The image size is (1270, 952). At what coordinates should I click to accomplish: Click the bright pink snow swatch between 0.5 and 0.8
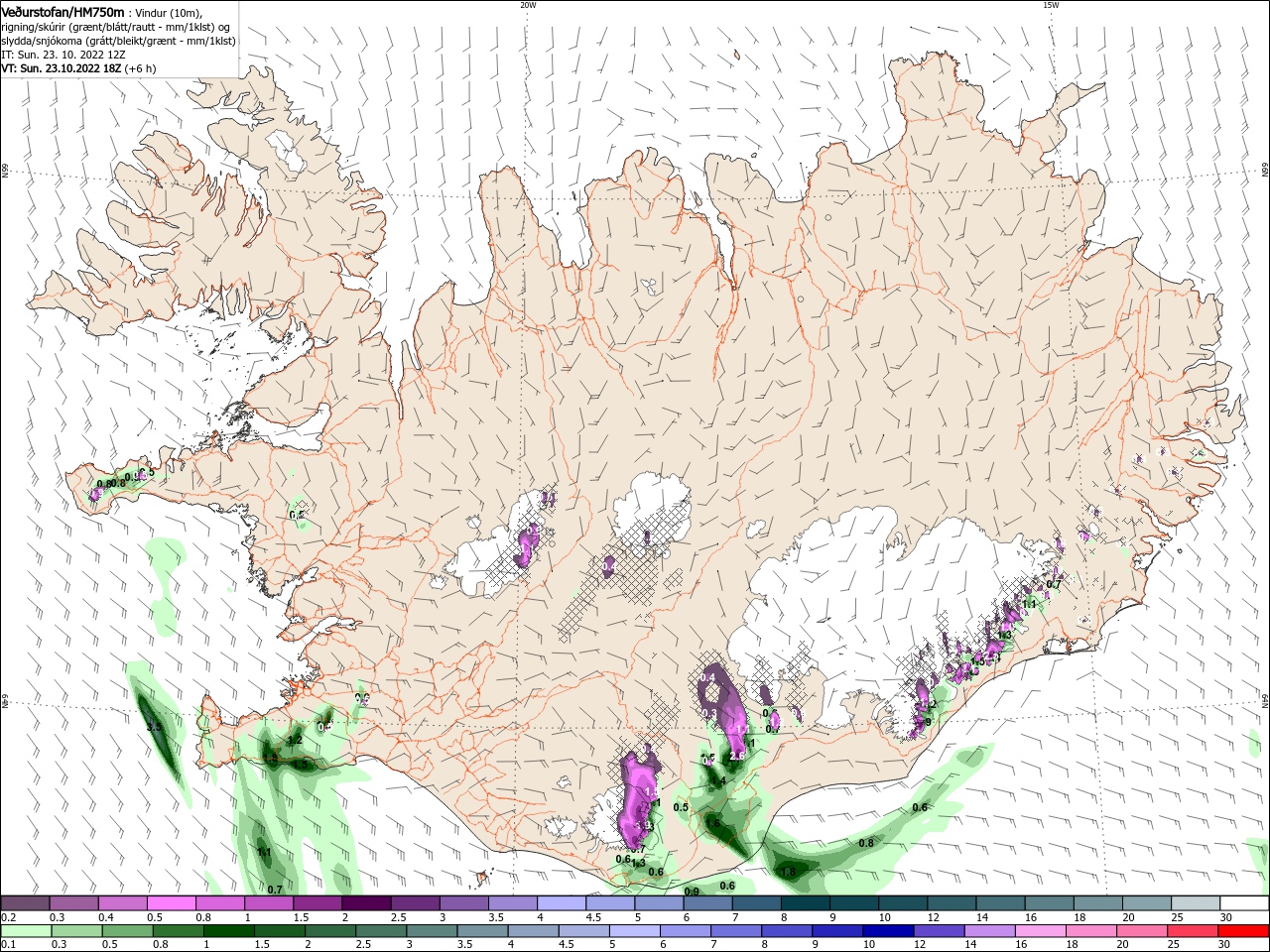tap(171, 903)
